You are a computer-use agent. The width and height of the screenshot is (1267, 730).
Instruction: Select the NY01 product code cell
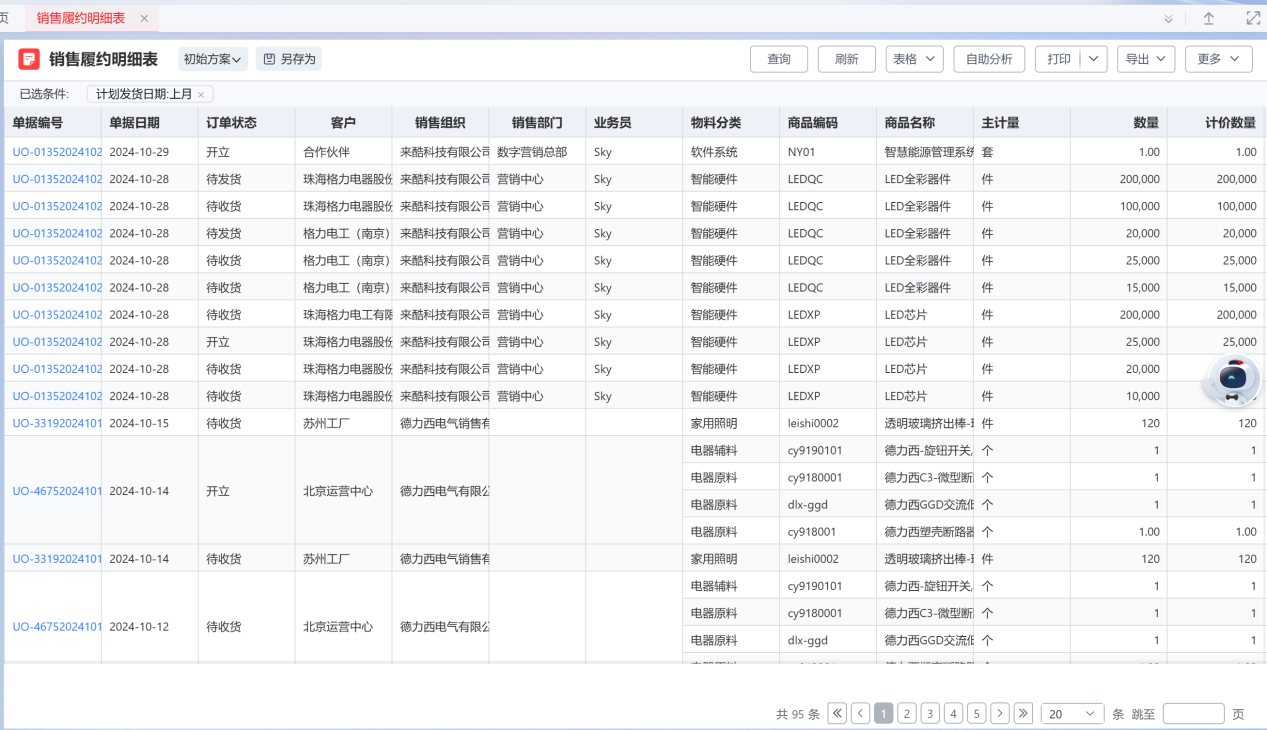pos(828,152)
